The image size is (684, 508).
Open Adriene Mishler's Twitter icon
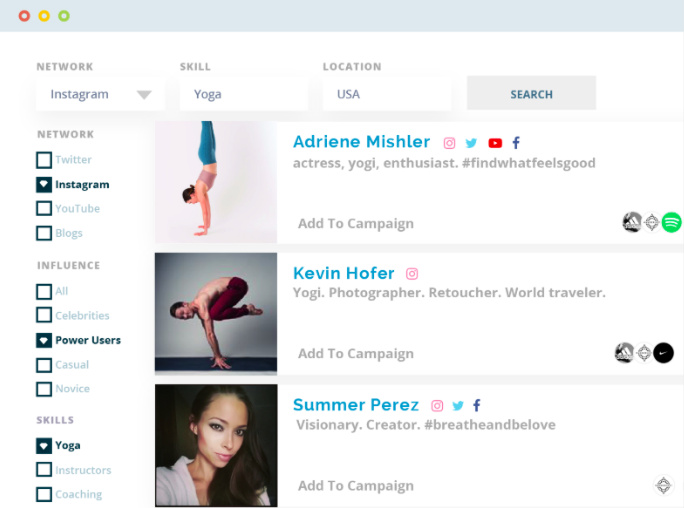pyautogui.click(x=471, y=143)
